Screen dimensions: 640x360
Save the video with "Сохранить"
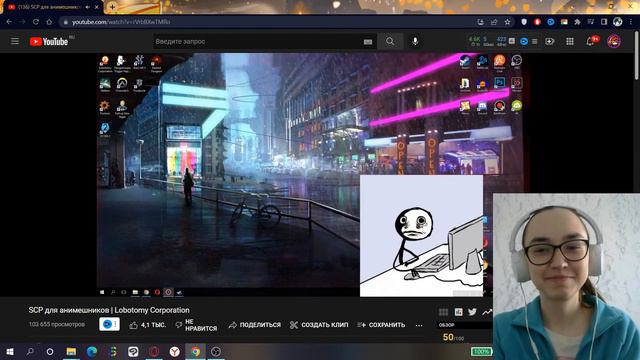pyautogui.click(x=381, y=325)
